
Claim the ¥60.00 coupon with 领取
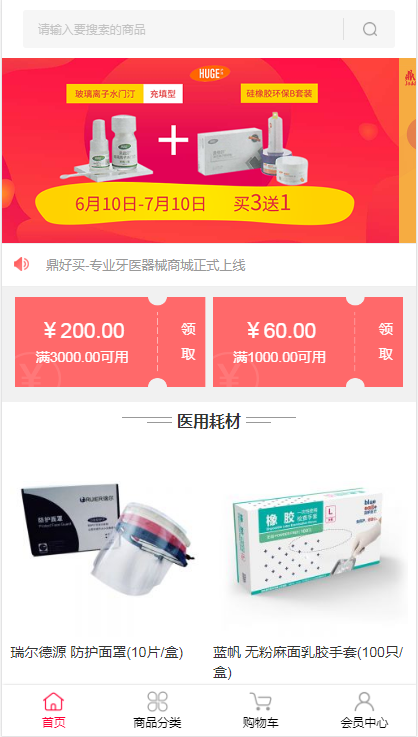pos(386,342)
